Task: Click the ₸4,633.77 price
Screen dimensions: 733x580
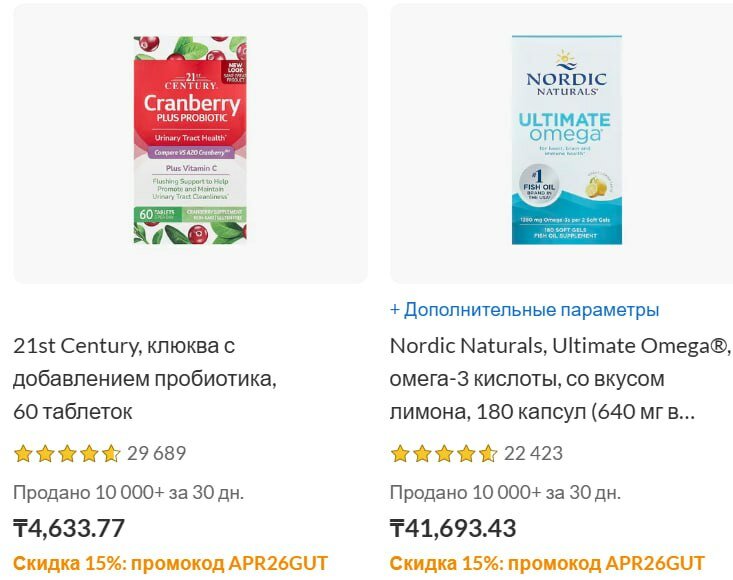Action: click(69, 528)
